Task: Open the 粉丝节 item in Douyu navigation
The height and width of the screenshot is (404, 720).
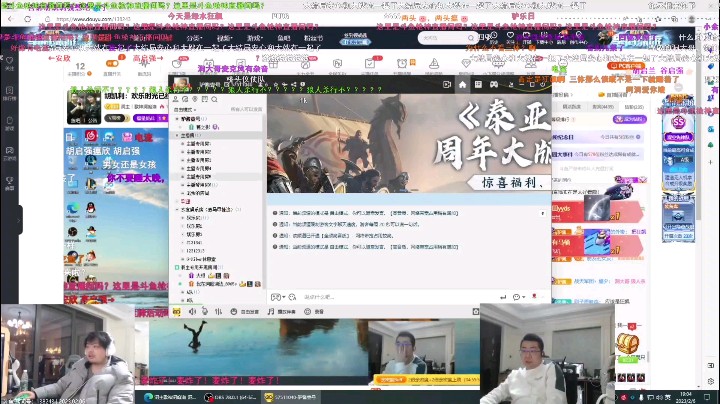Action: 313,38
